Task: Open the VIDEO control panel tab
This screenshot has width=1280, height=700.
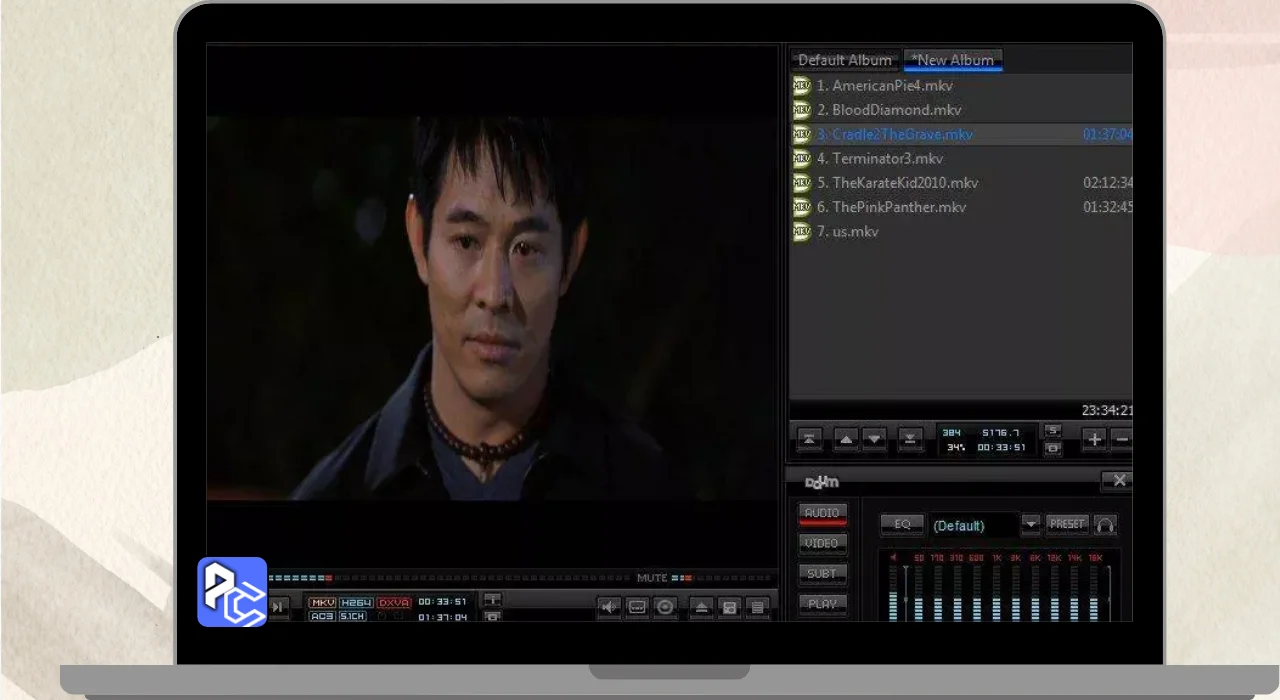Action: [822, 543]
